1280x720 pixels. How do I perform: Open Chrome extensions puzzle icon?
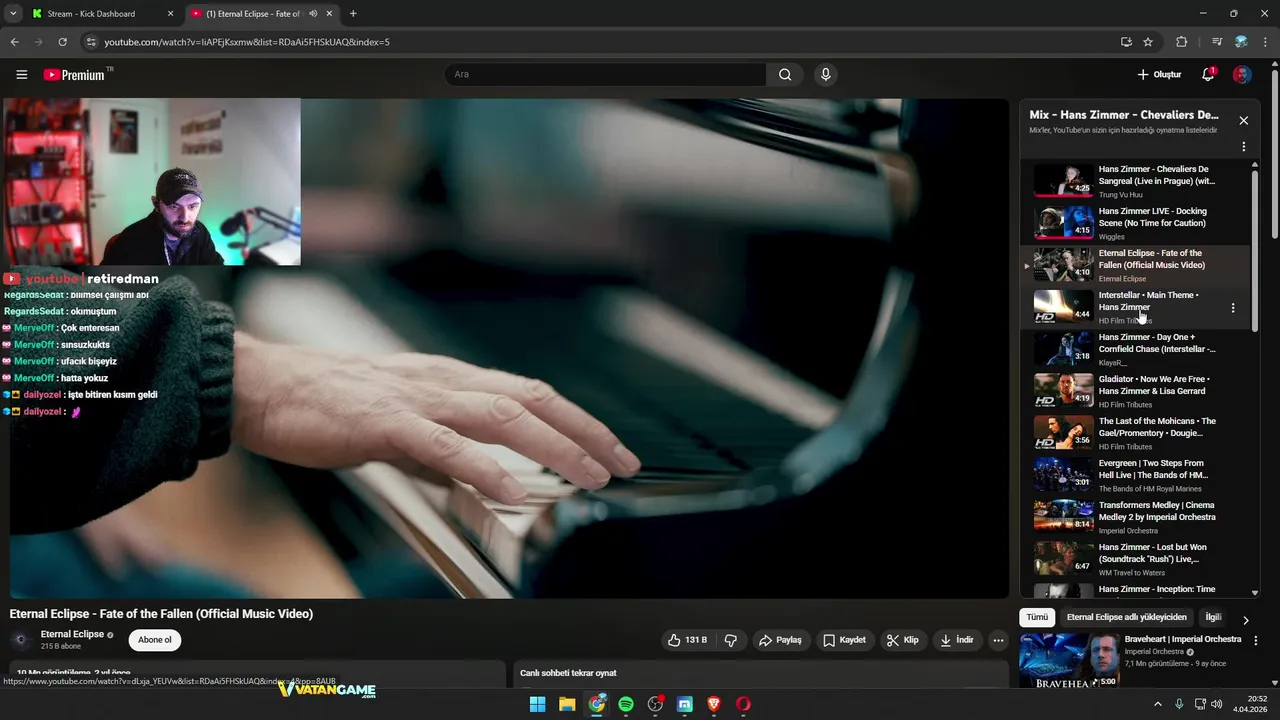tap(1181, 42)
